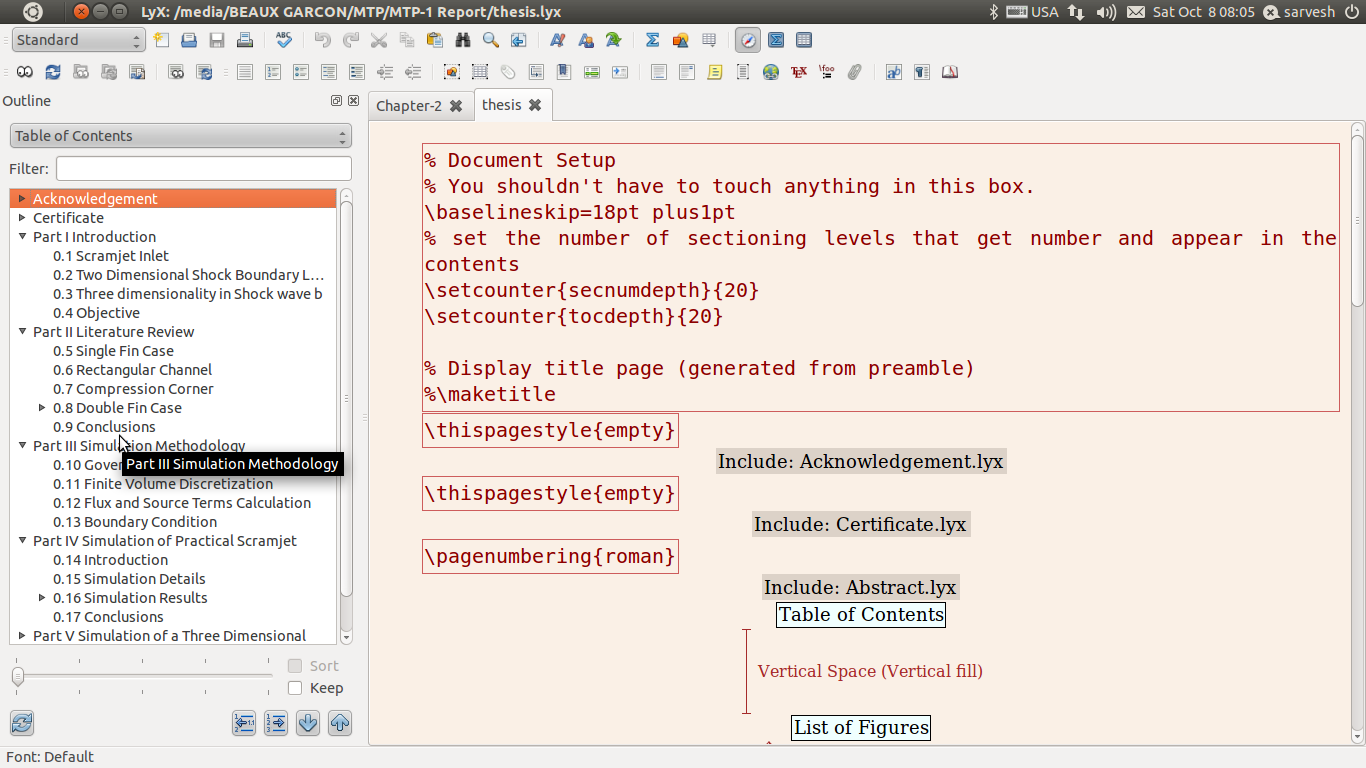Click the Redo arrow icon
Screen dimensions: 1366x768
(x=350, y=40)
